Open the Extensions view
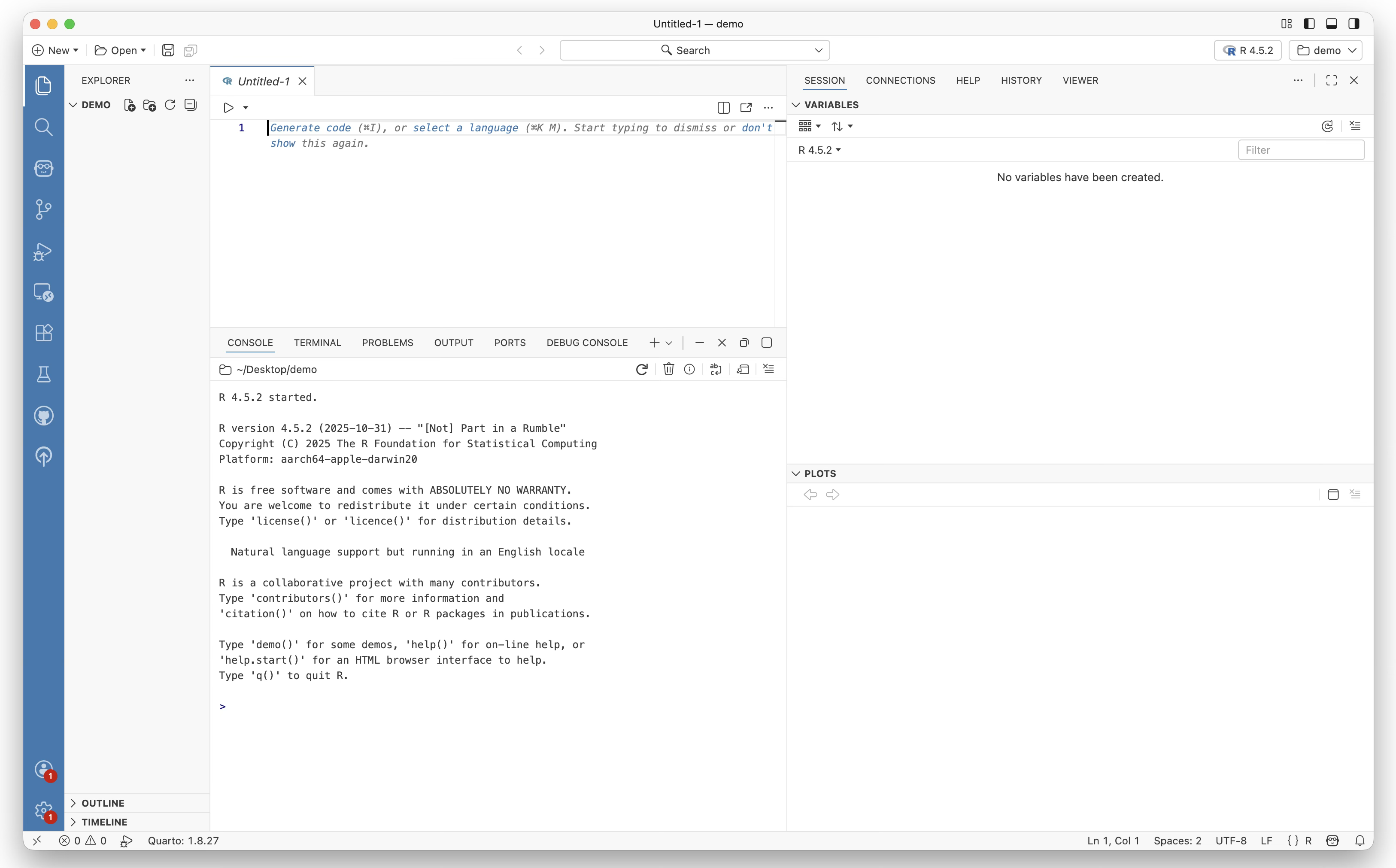The image size is (1396, 868). [x=44, y=333]
